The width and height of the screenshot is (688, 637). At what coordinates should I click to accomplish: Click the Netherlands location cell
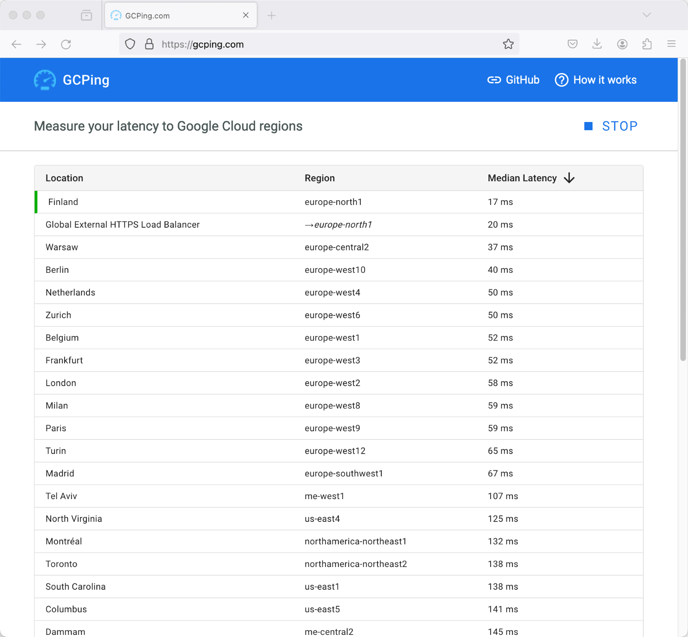pos(70,293)
